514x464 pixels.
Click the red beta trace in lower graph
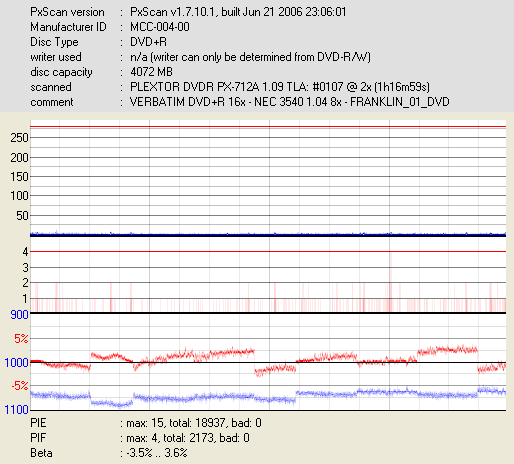[268, 360]
